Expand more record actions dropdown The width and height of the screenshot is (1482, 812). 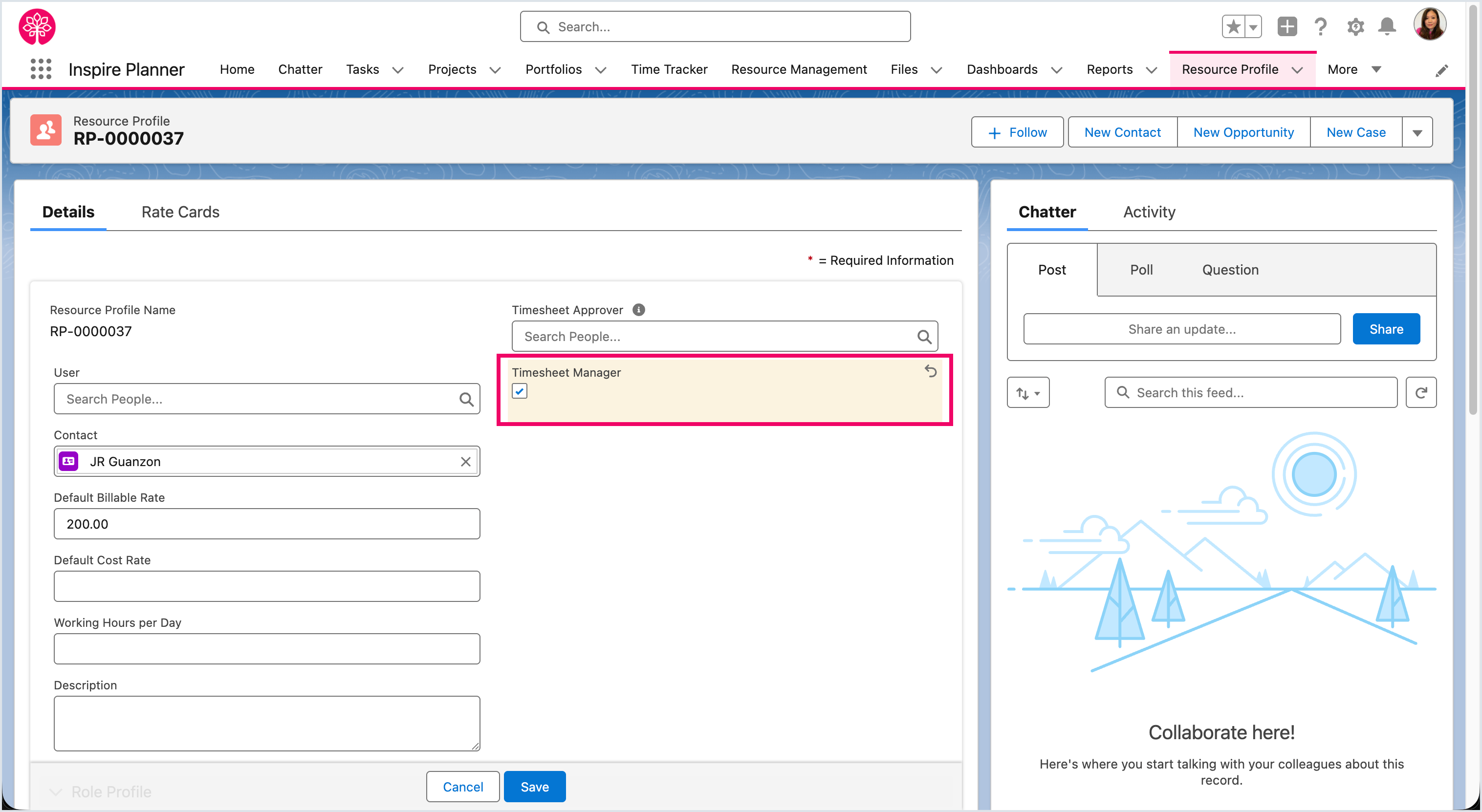pyautogui.click(x=1417, y=133)
